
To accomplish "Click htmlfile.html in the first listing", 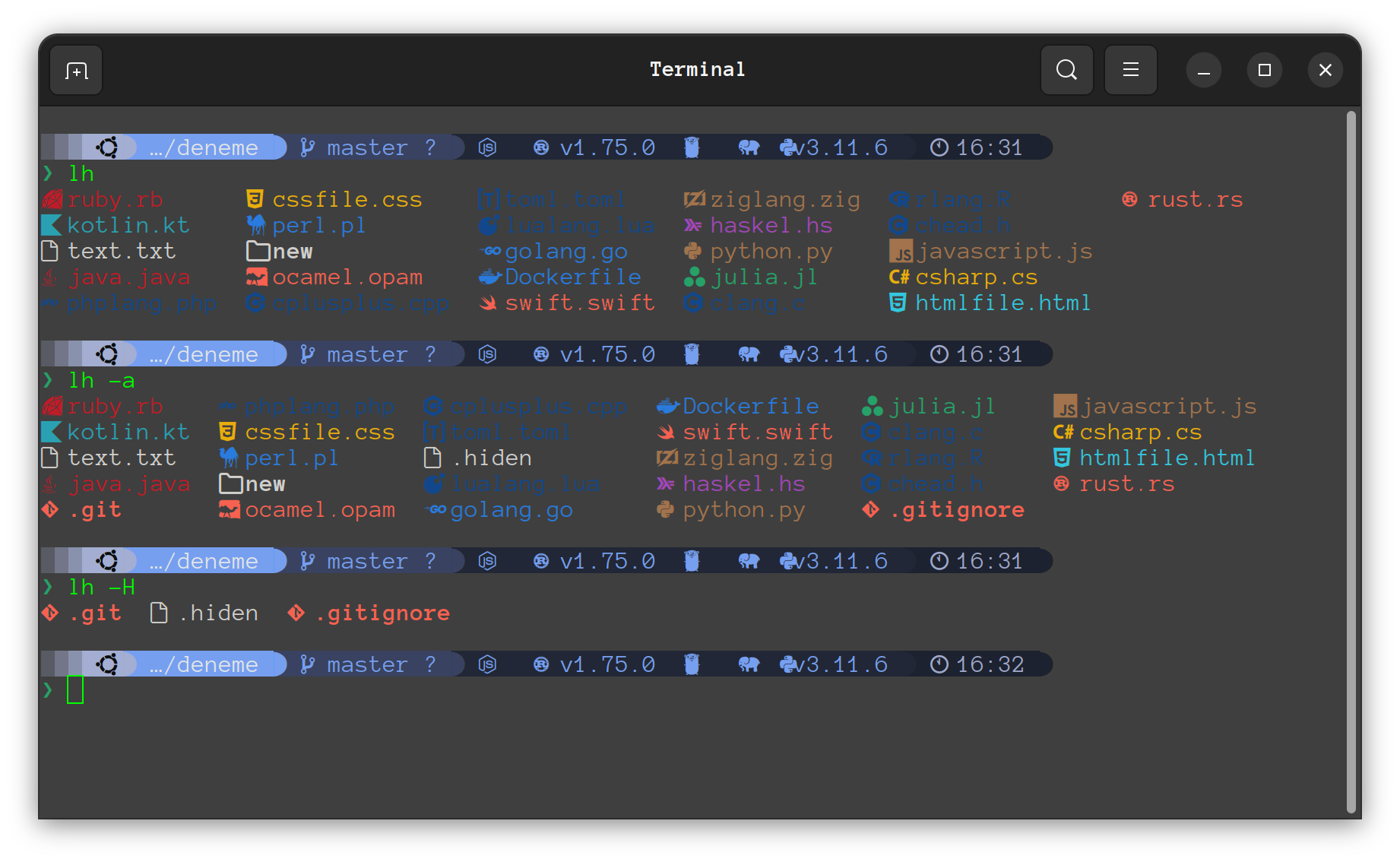I will 1003,303.
